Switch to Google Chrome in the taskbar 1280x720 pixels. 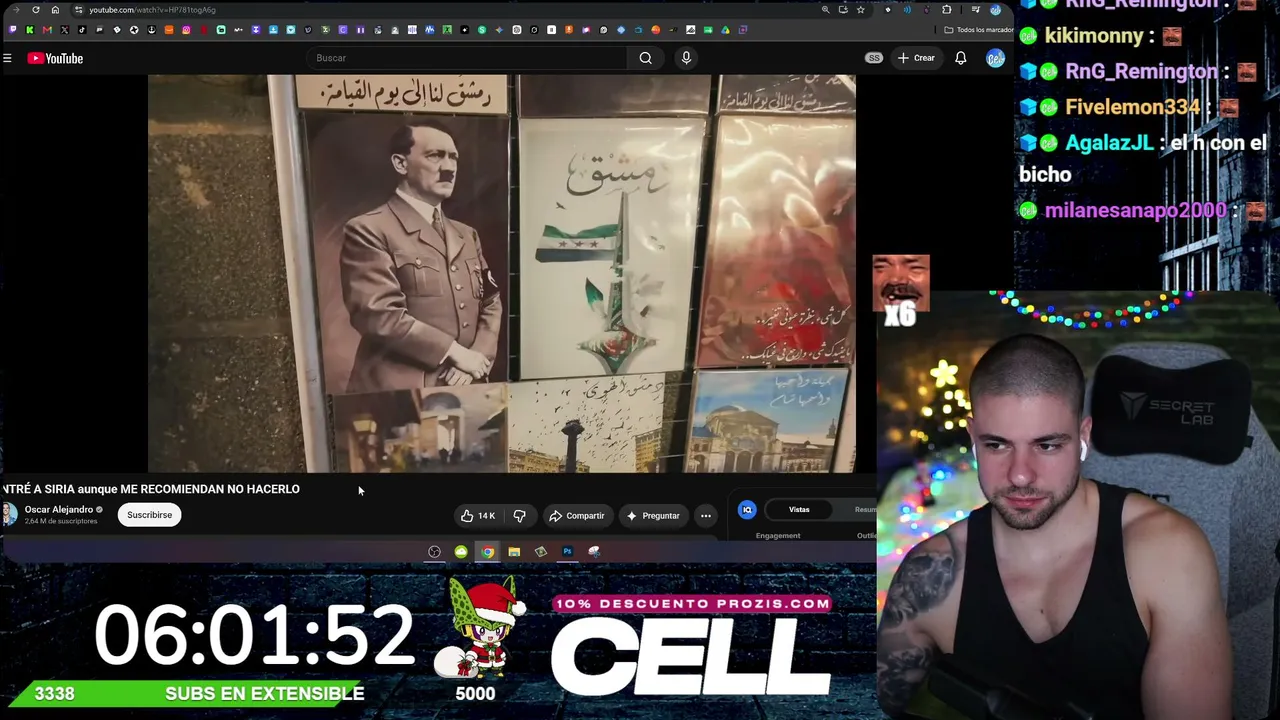[487, 552]
